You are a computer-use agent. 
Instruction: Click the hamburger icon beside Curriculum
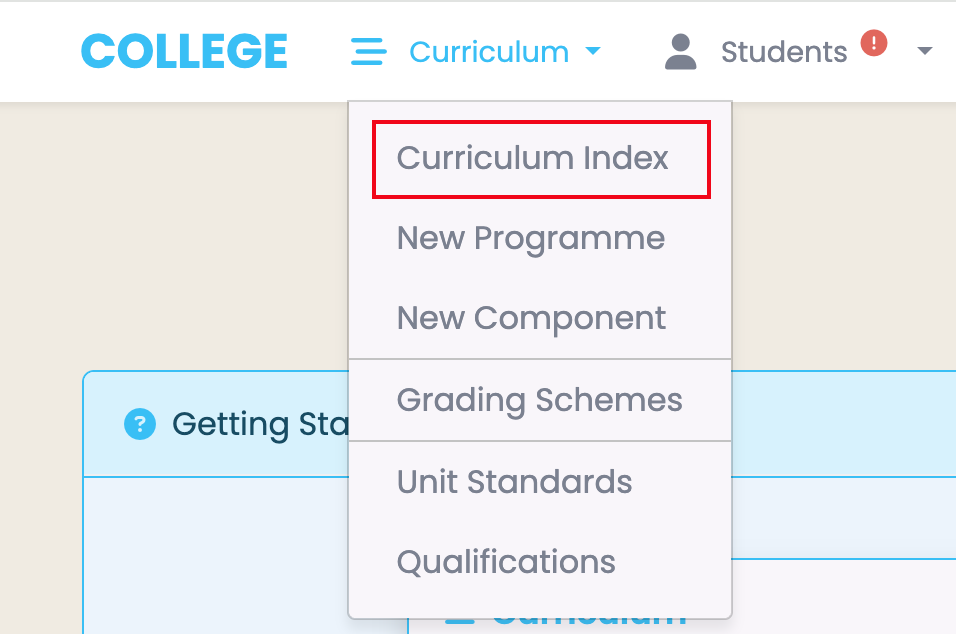point(368,51)
